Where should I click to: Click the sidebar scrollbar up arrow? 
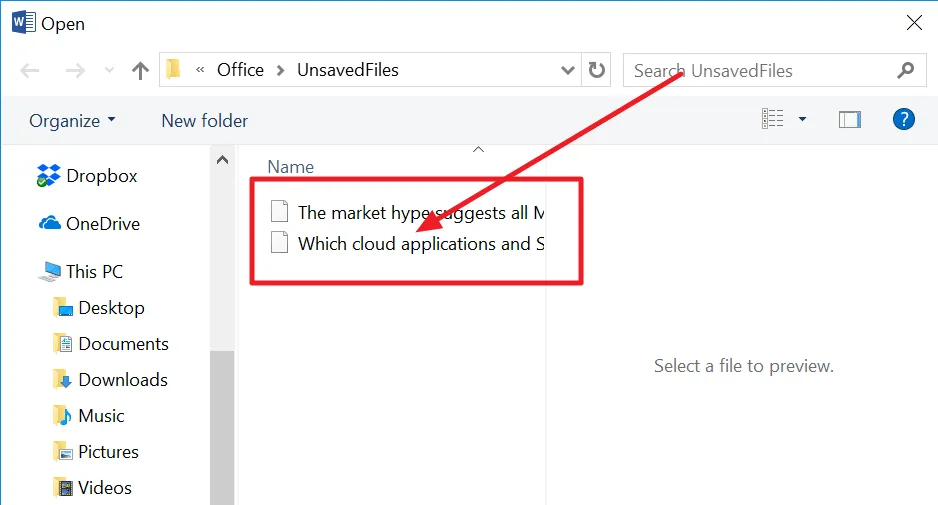pyautogui.click(x=222, y=160)
